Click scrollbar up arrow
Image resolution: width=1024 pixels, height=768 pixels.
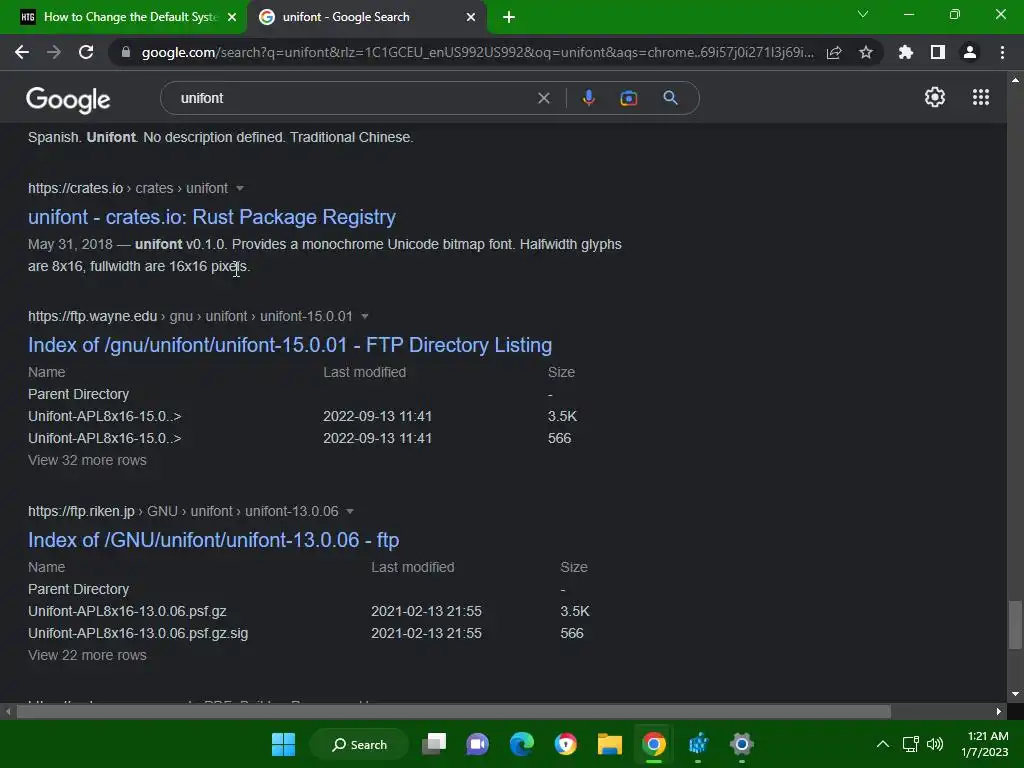(1015, 80)
